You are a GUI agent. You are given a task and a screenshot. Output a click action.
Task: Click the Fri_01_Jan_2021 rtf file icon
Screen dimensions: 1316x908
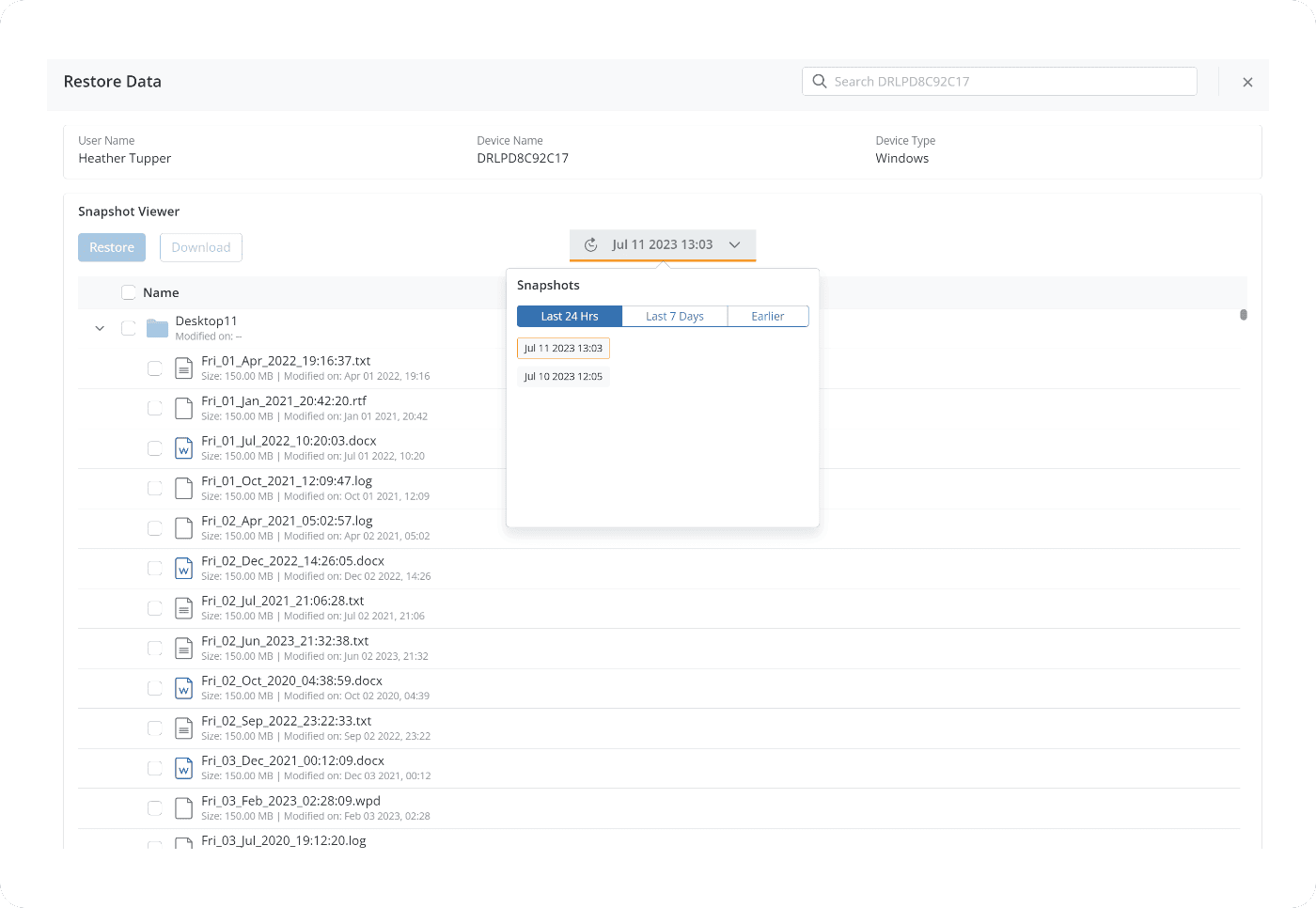pyautogui.click(x=184, y=408)
